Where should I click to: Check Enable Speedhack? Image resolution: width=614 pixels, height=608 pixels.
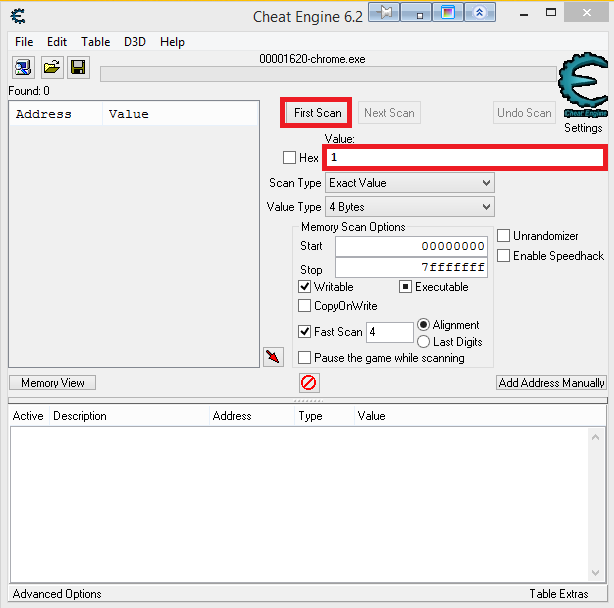503,256
